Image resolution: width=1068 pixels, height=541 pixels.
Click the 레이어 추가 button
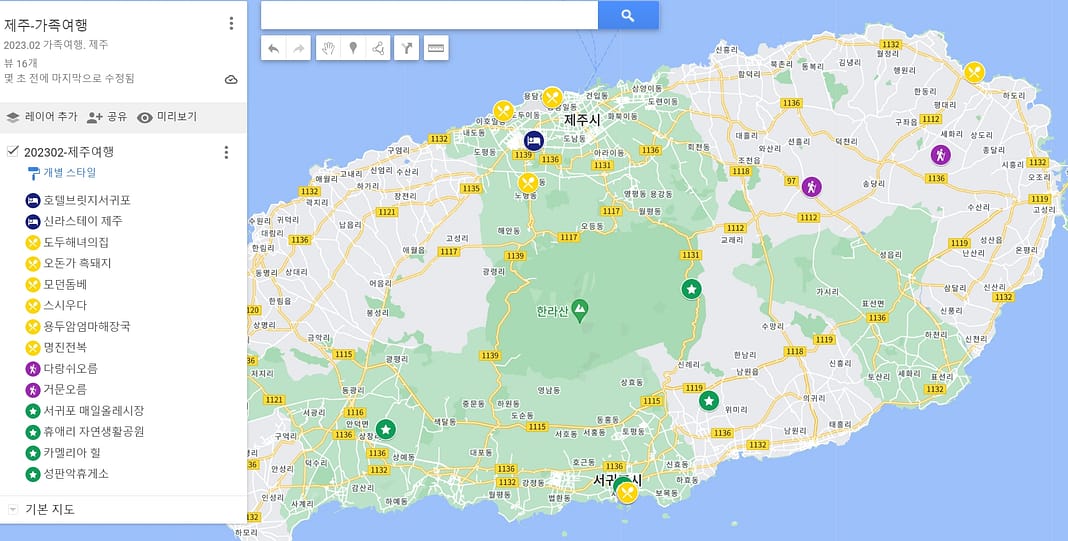42,117
